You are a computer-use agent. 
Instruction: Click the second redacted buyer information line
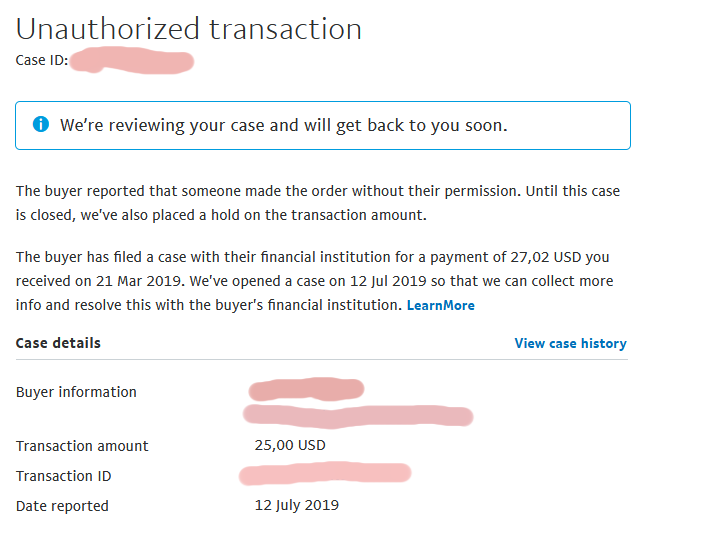[358, 414]
